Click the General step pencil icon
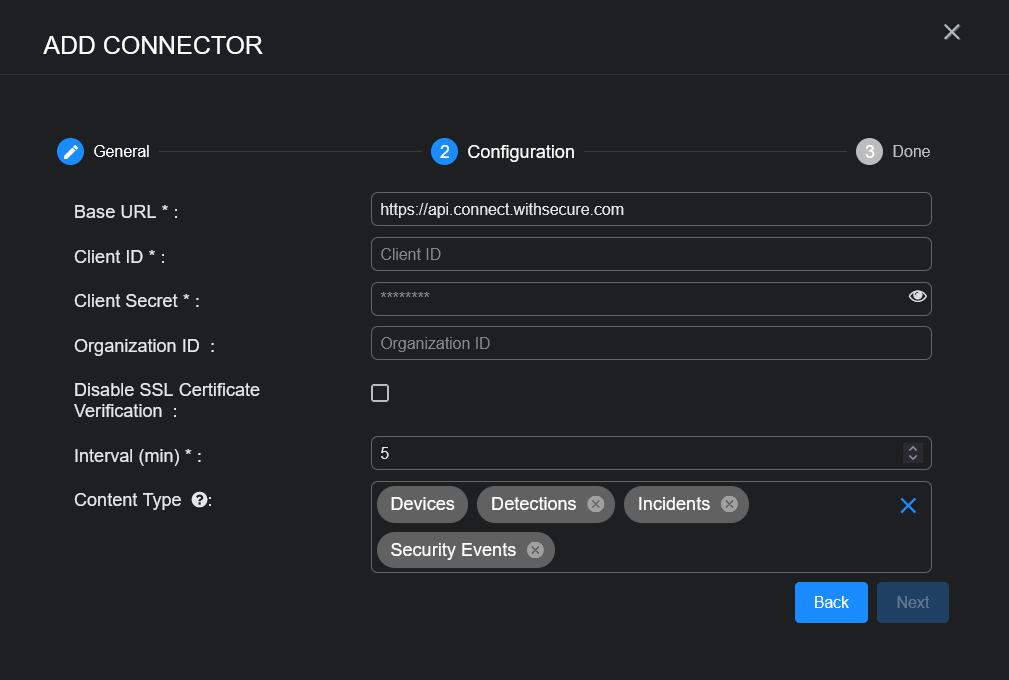The height and width of the screenshot is (680, 1009). tap(70, 151)
